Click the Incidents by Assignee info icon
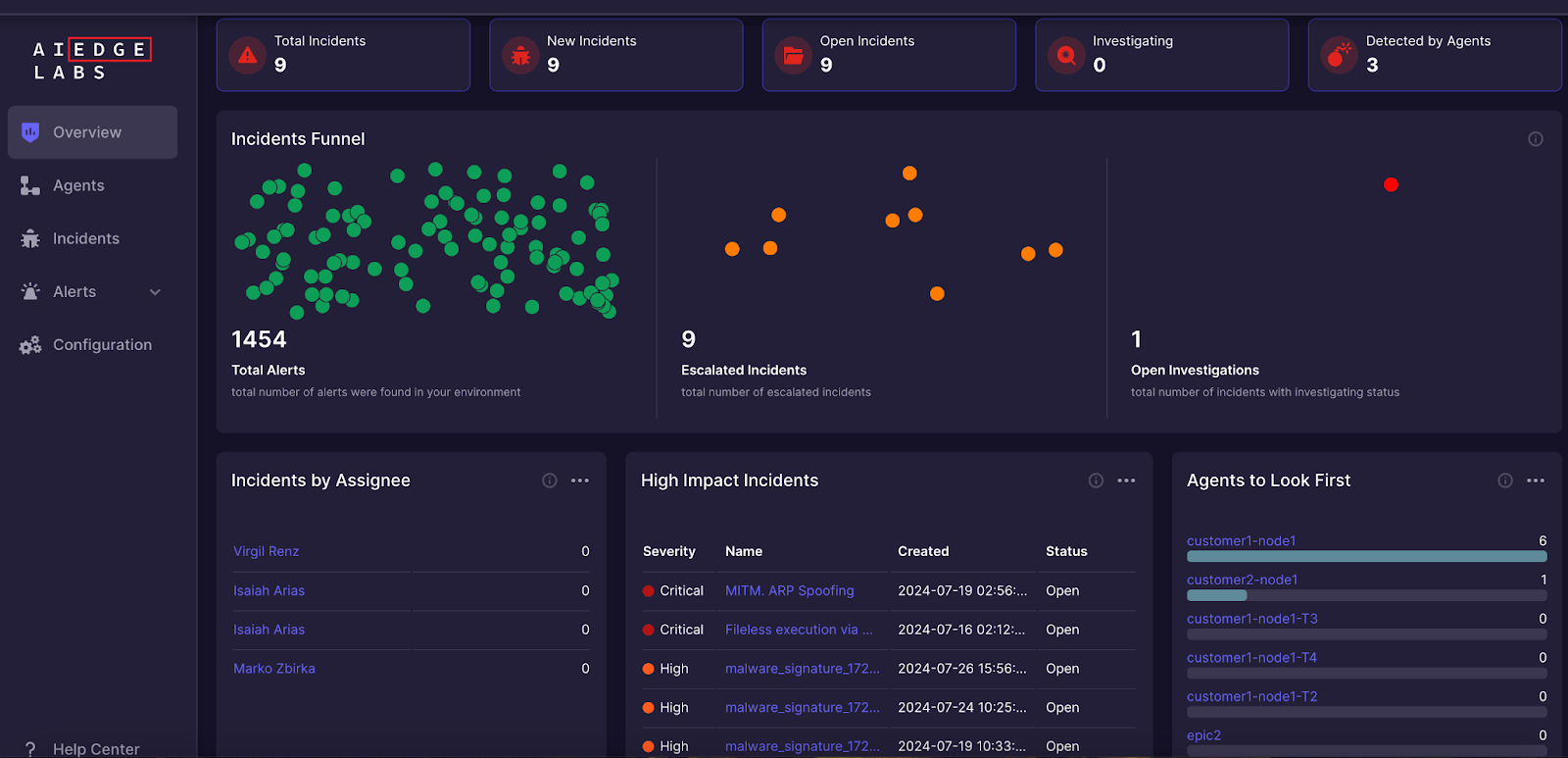The image size is (1568, 758). (550, 480)
